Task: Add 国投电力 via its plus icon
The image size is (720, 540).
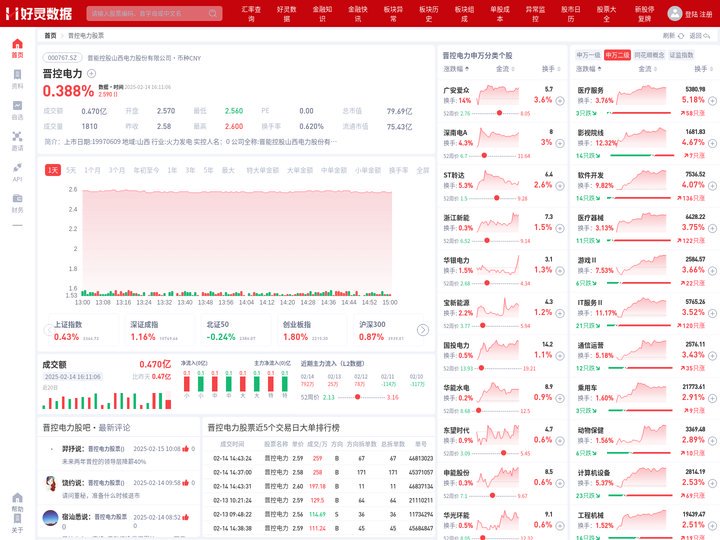Action: 560,356
